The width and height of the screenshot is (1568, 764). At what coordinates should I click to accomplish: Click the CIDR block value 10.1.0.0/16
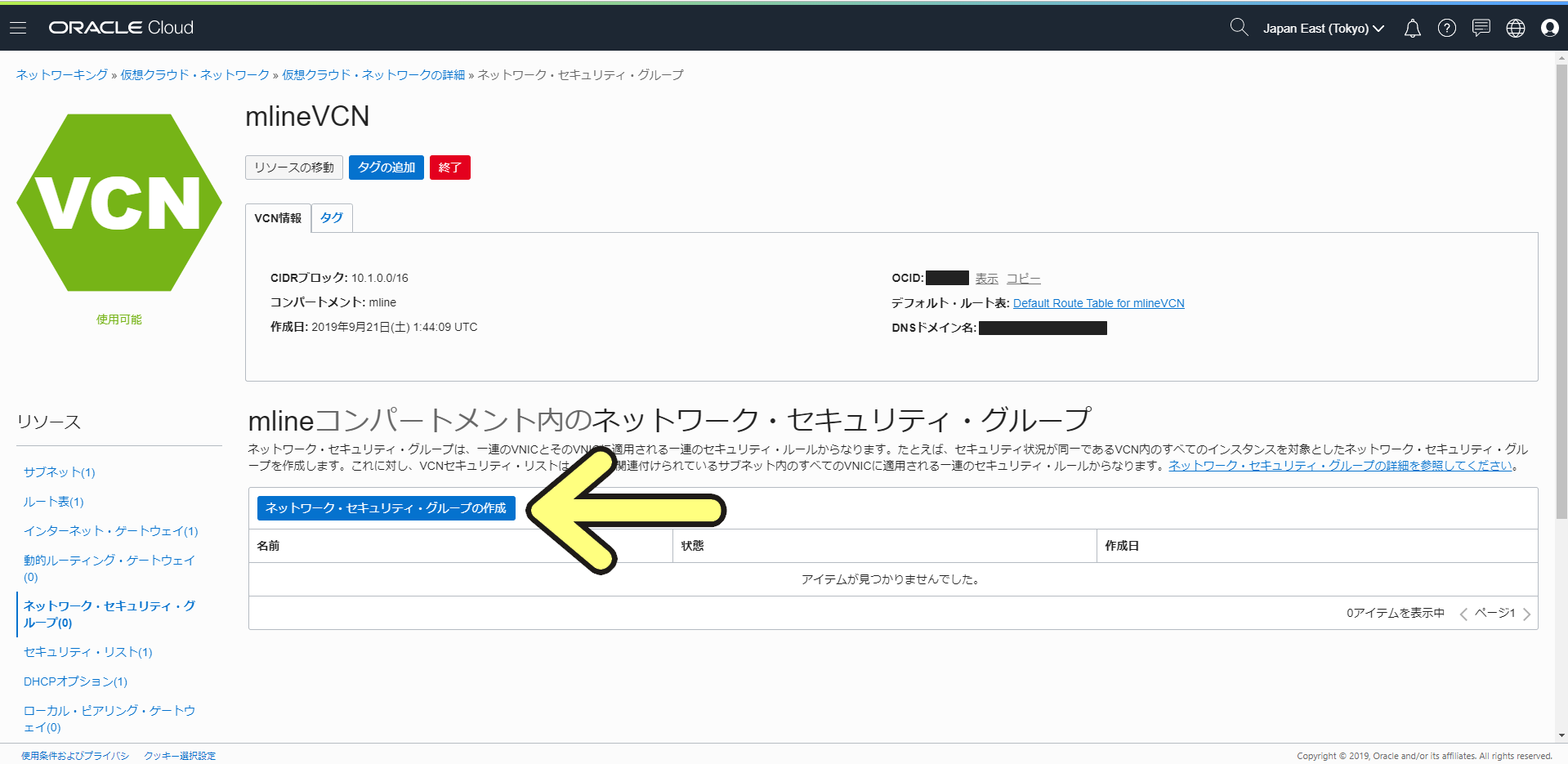click(380, 278)
